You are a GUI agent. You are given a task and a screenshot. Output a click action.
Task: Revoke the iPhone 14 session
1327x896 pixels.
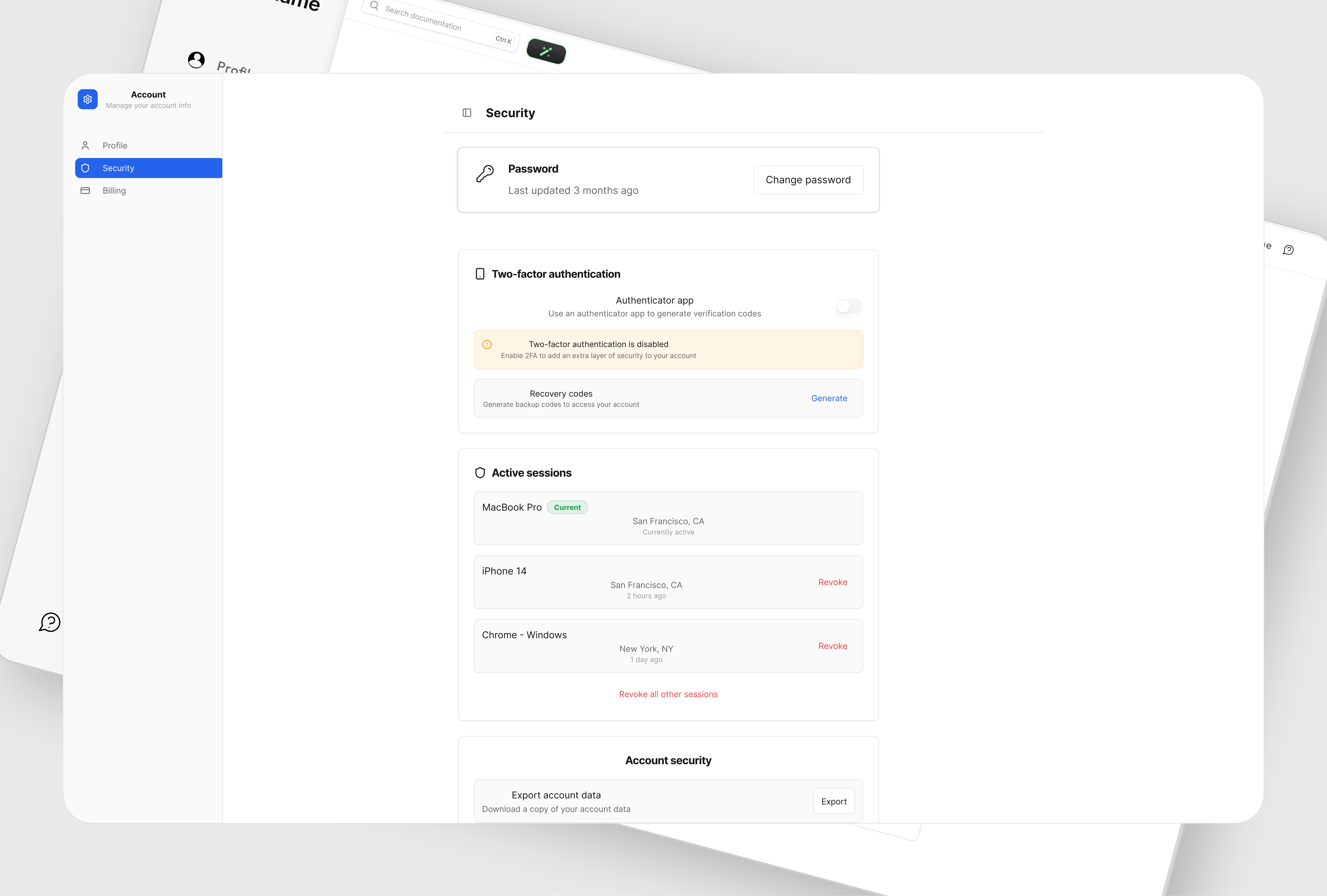[x=833, y=582]
